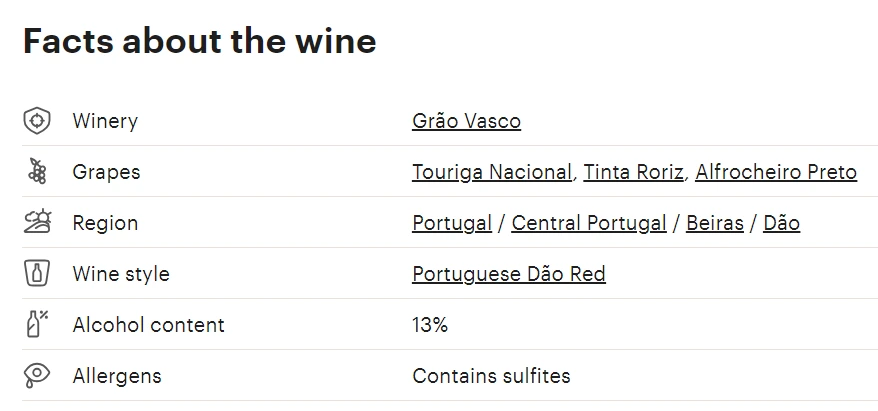
Task: Click the 13% alcohol content value
Action: (430, 325)
